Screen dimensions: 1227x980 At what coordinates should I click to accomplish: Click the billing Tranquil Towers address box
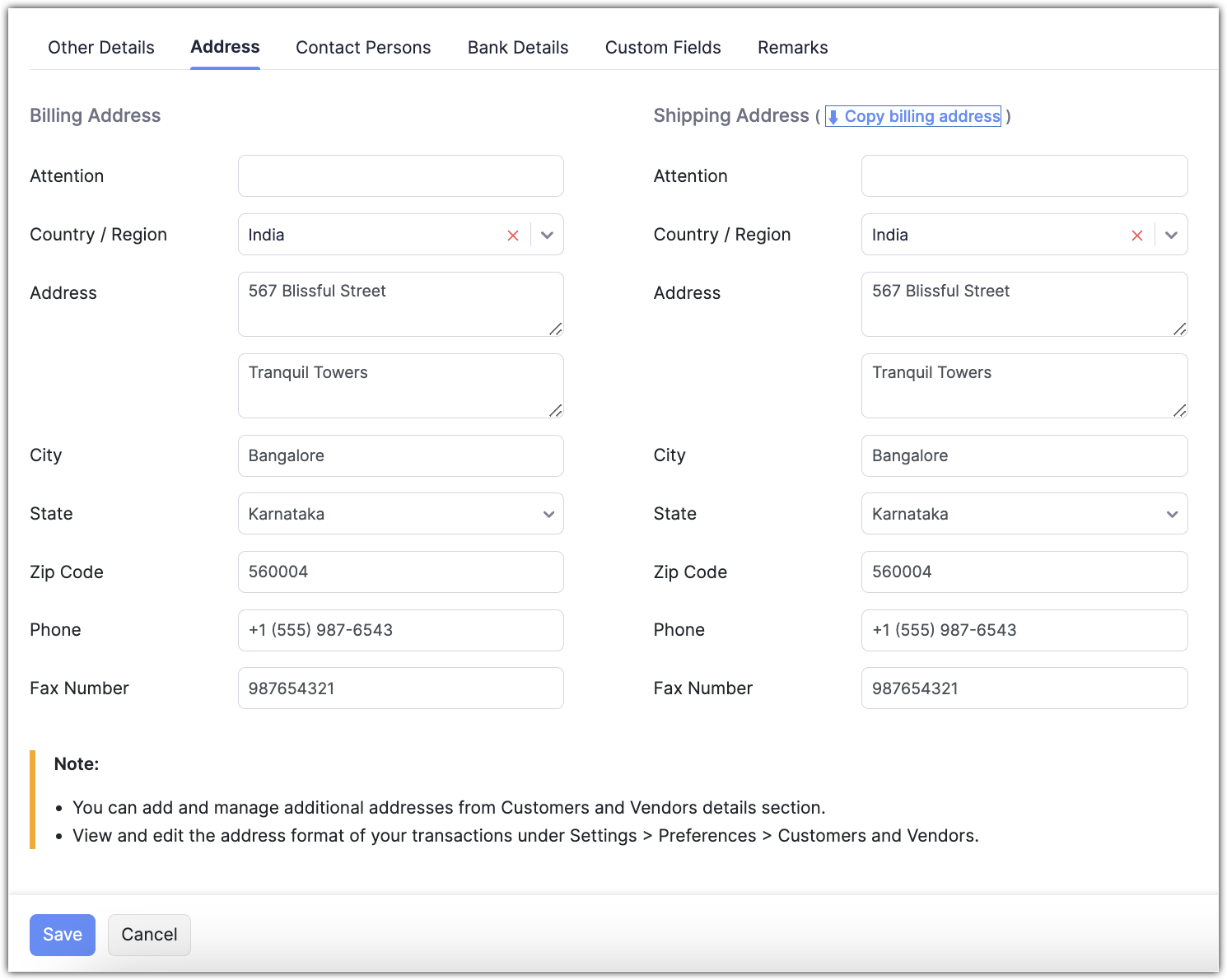point(400,385)
